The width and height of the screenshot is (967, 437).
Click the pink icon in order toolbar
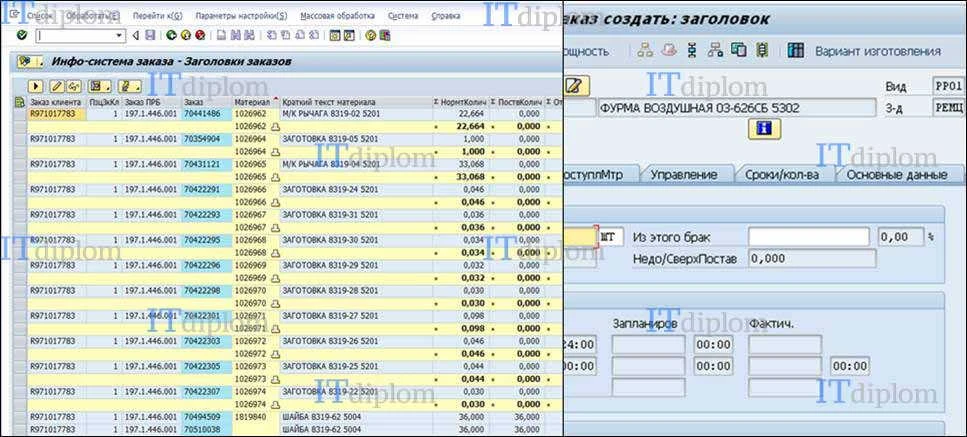tap(669, 51)
